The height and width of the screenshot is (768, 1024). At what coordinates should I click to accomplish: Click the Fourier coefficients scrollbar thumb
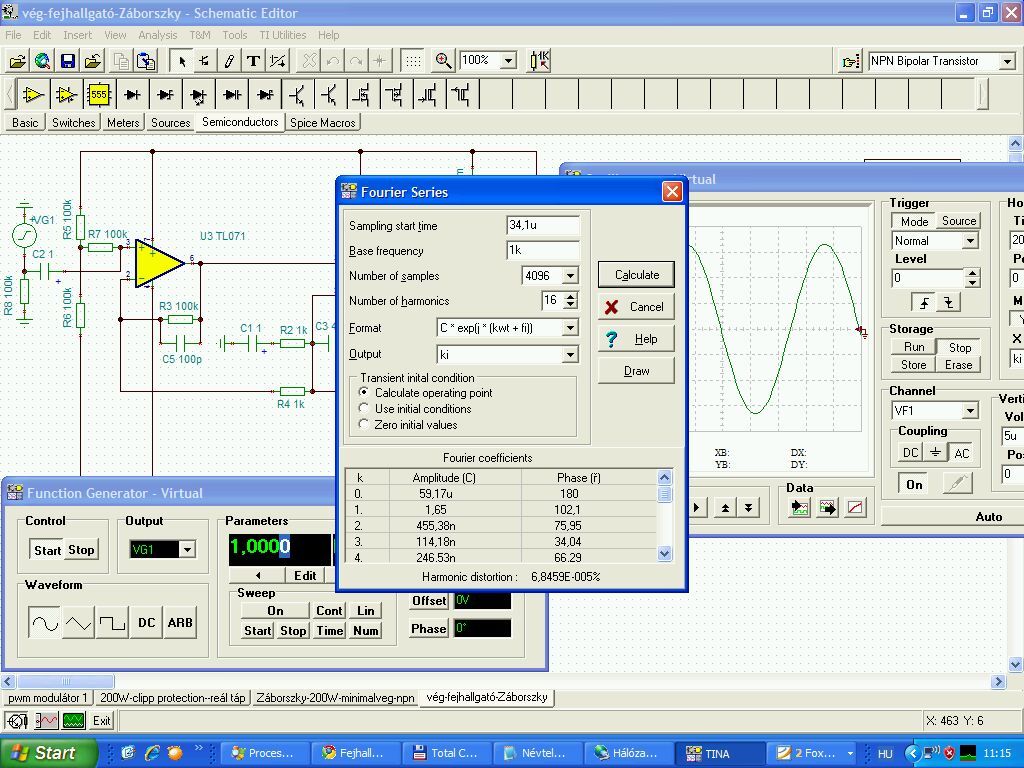coord(664,494)
